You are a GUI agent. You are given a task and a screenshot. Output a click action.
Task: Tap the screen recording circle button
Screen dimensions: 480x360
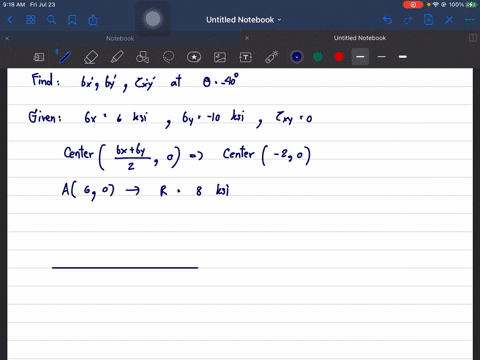153,19
